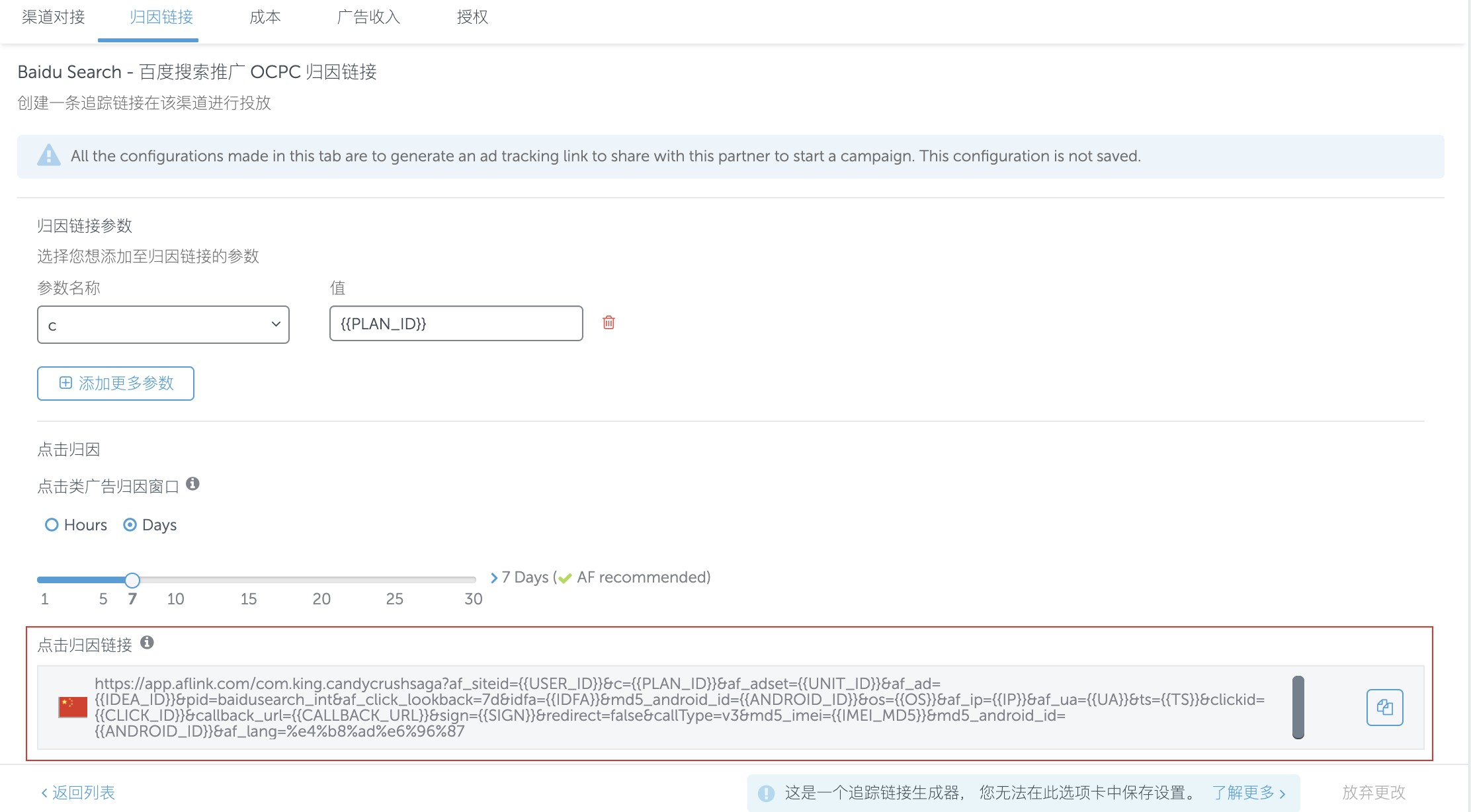Click the attribution link URL text
The image size is (1471, 812).
pos(679,708)
